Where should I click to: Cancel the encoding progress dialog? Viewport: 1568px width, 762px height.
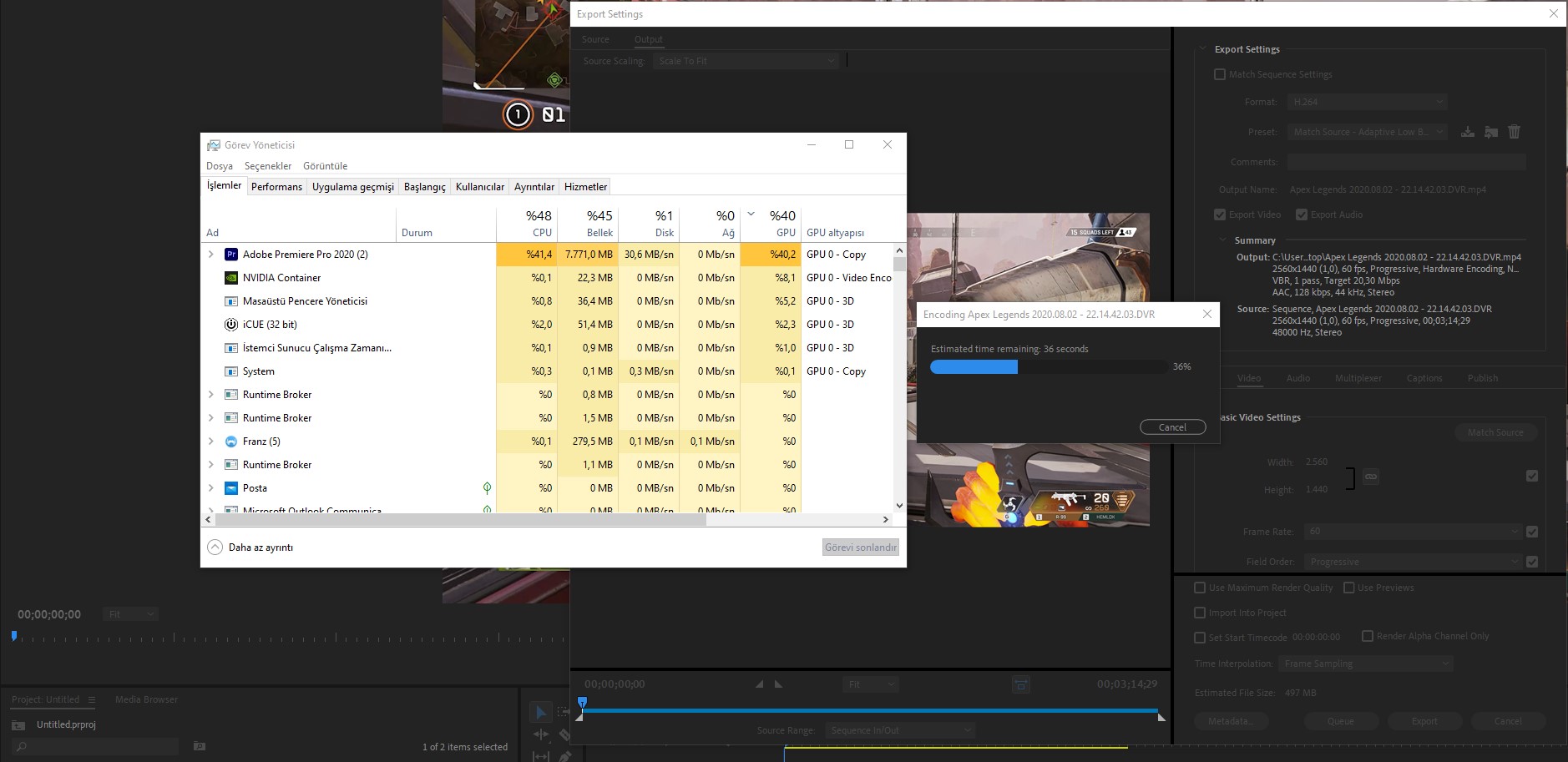click(x=1172, y=427)
